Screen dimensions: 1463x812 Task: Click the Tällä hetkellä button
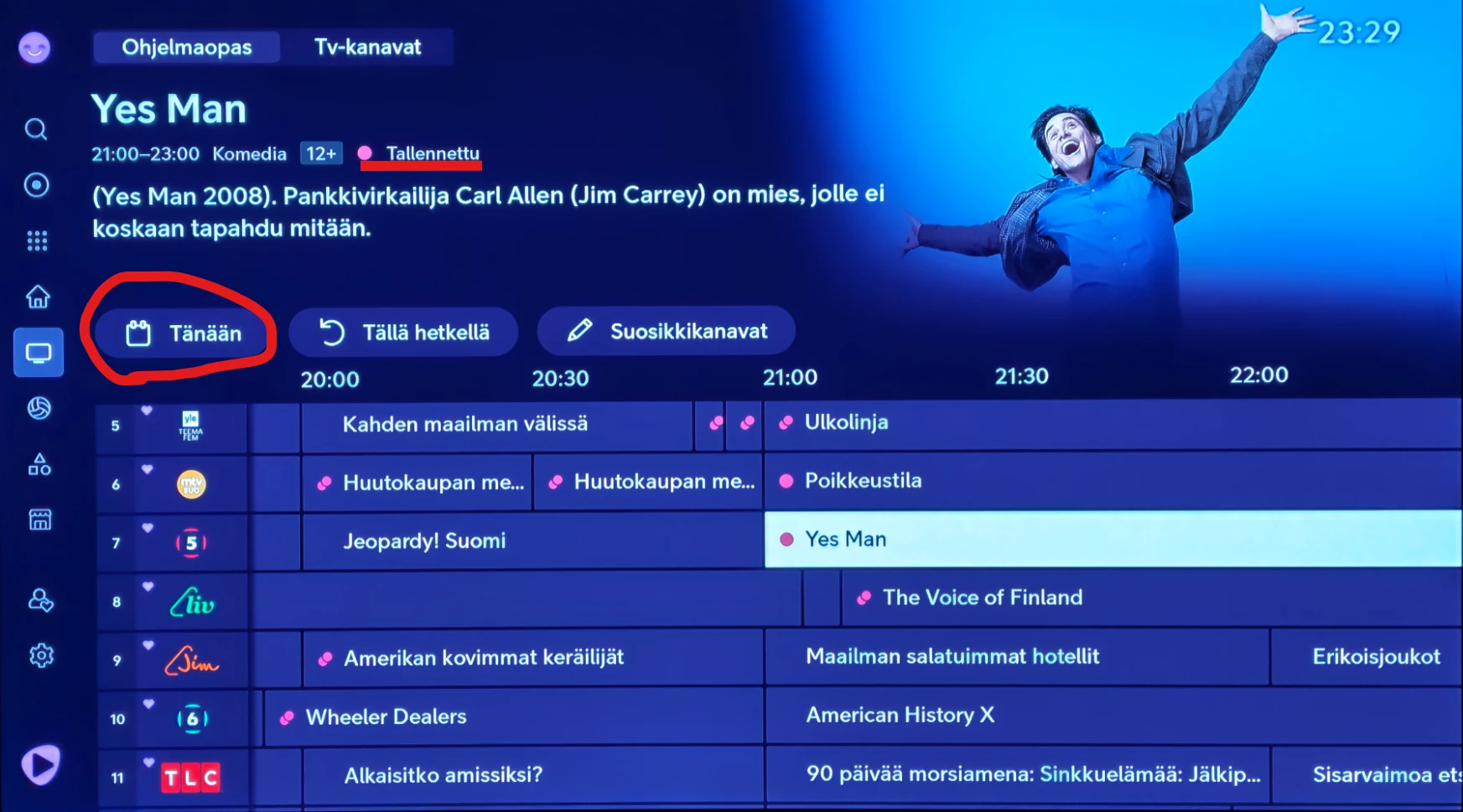(403, 333)
